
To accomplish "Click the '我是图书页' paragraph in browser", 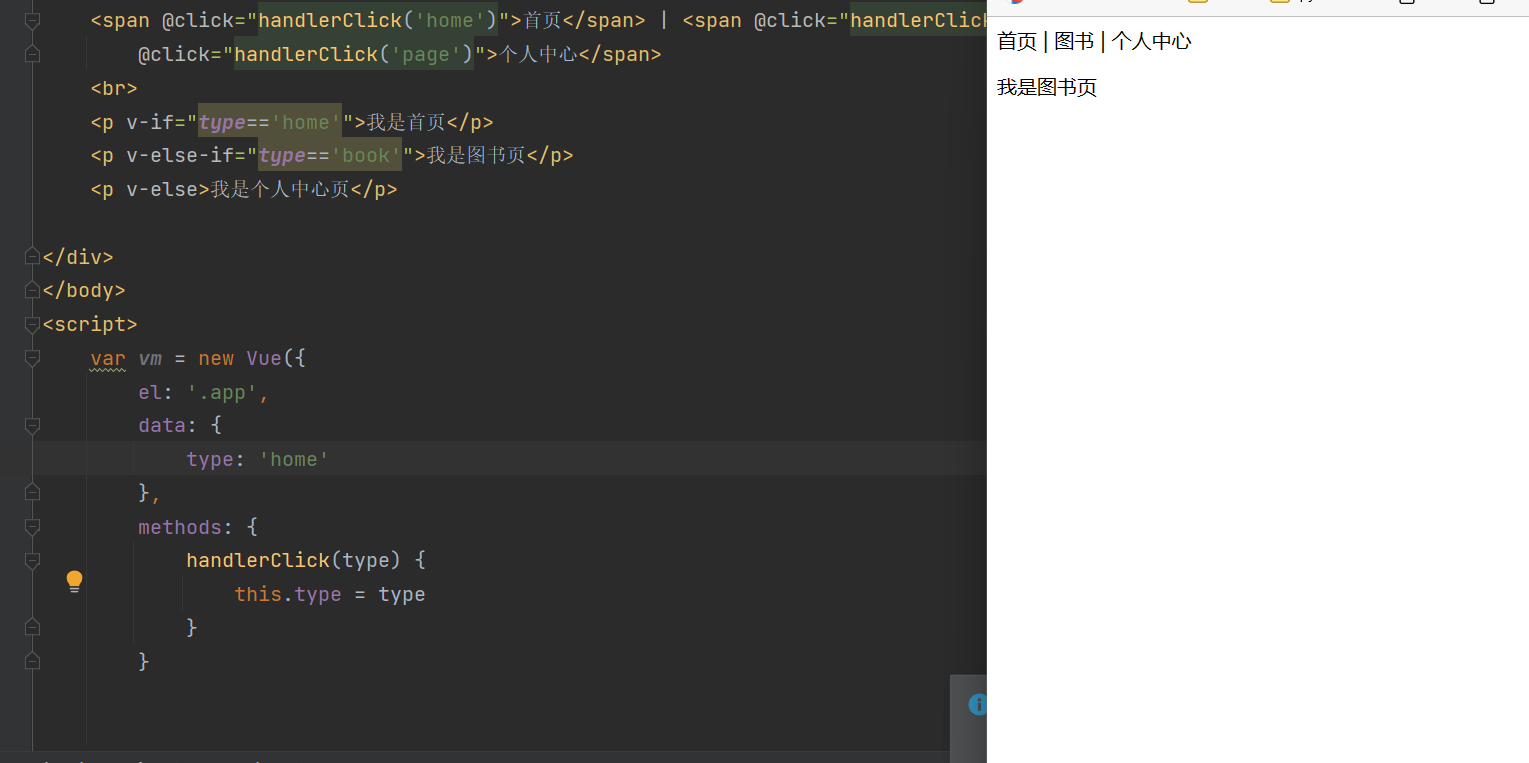I will 1047,87.
